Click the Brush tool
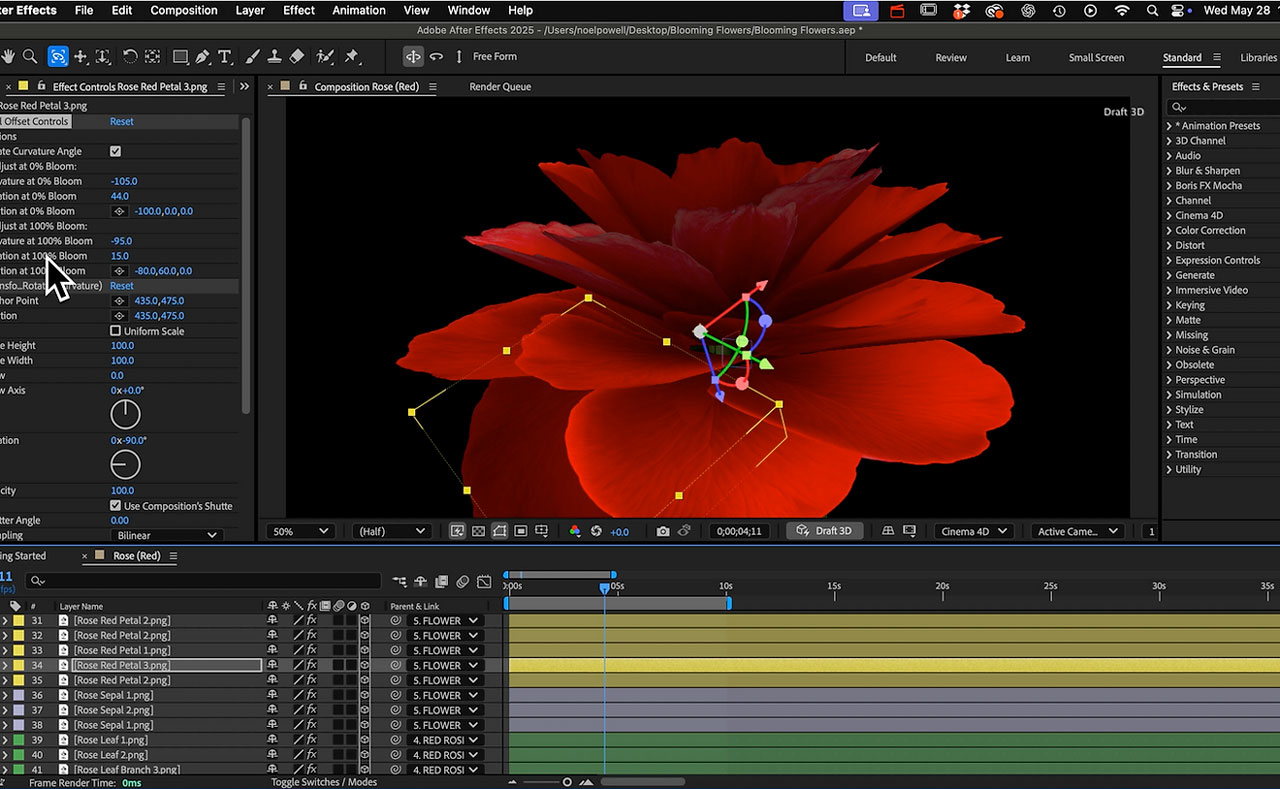This screenshot has width=1280, height=789. tap(253, 57)
